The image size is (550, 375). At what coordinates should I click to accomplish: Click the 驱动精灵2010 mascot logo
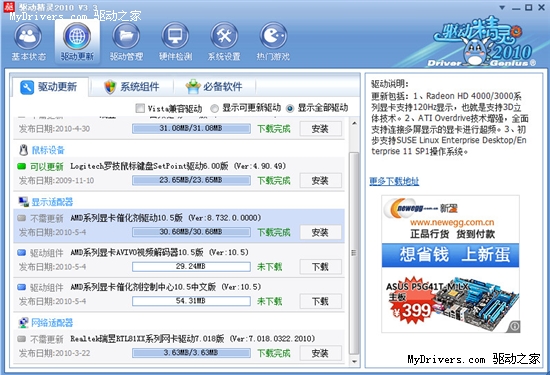[482, 42]
